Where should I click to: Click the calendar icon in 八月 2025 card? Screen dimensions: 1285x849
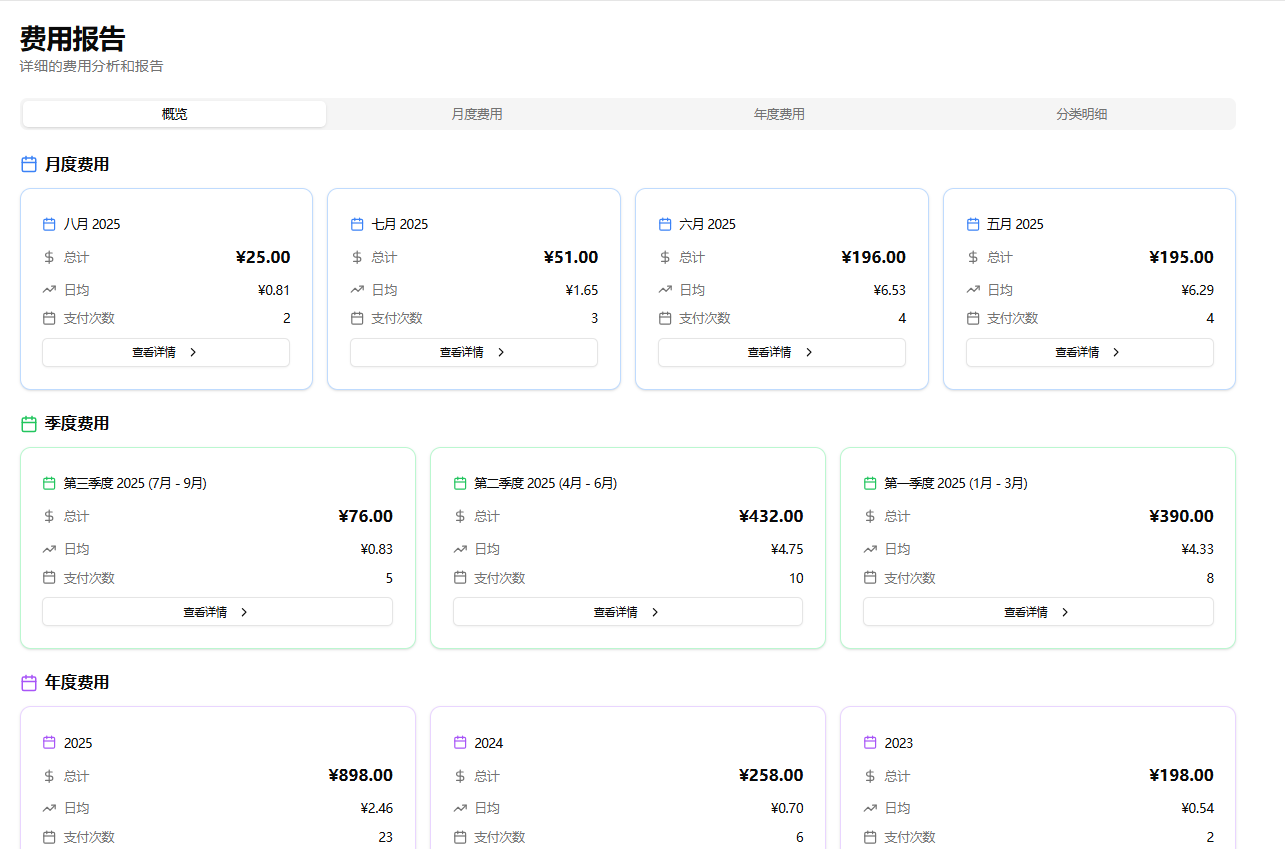[49, 224]
